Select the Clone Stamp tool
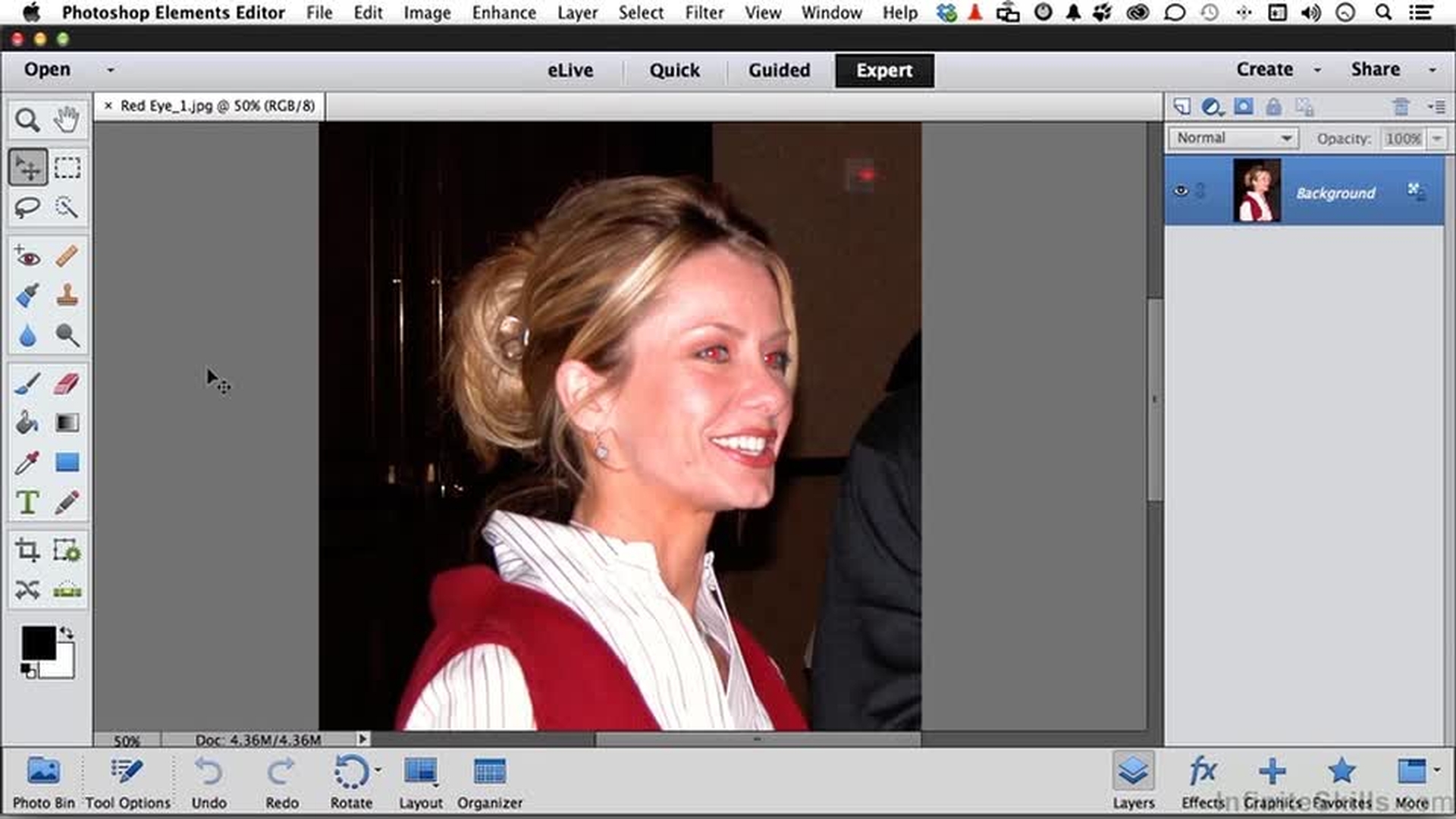The height and width of the screenshot is (819, 1456). (67, 296)
